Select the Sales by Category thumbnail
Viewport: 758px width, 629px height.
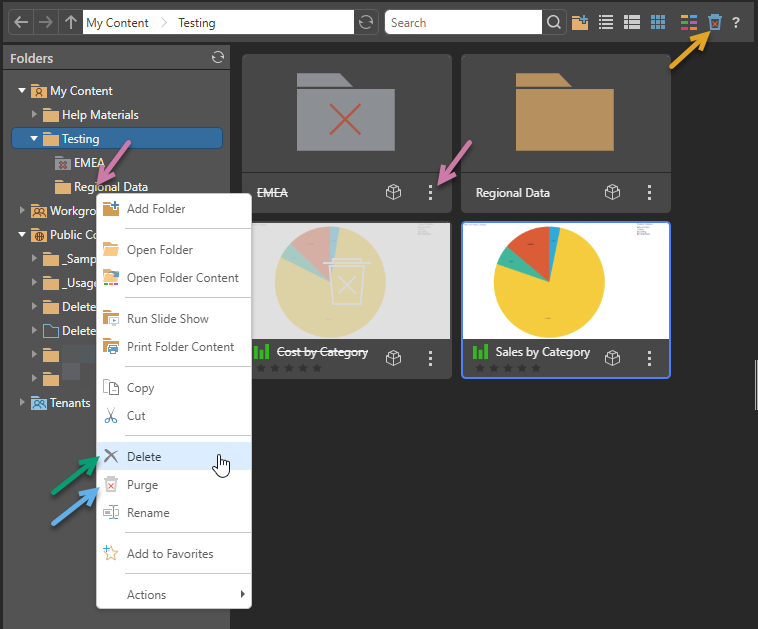[x=566, y=281]
